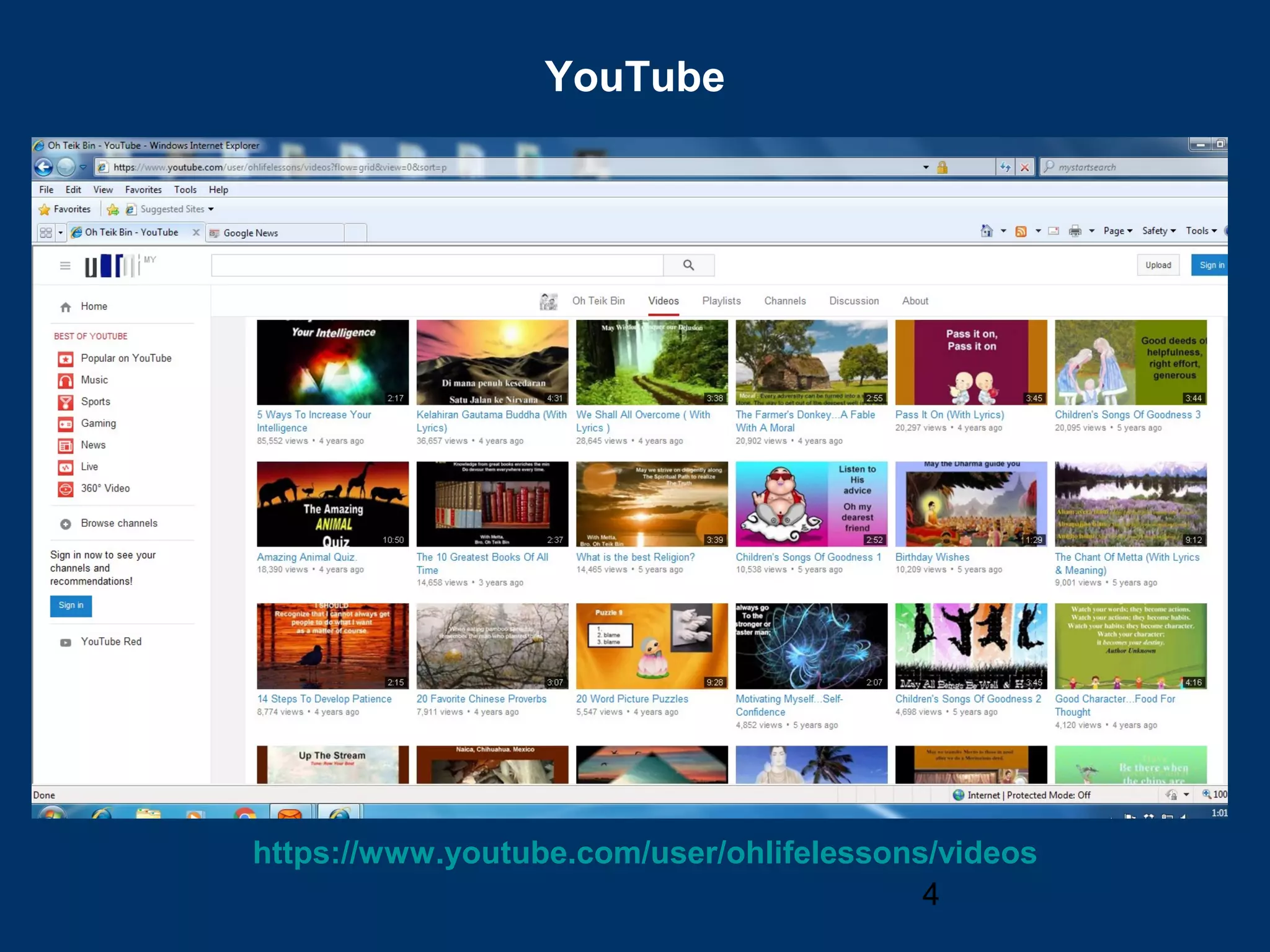Click the Print icon in command bar
Viewport: 1270px width, 952px height.
click(1075, 231)
